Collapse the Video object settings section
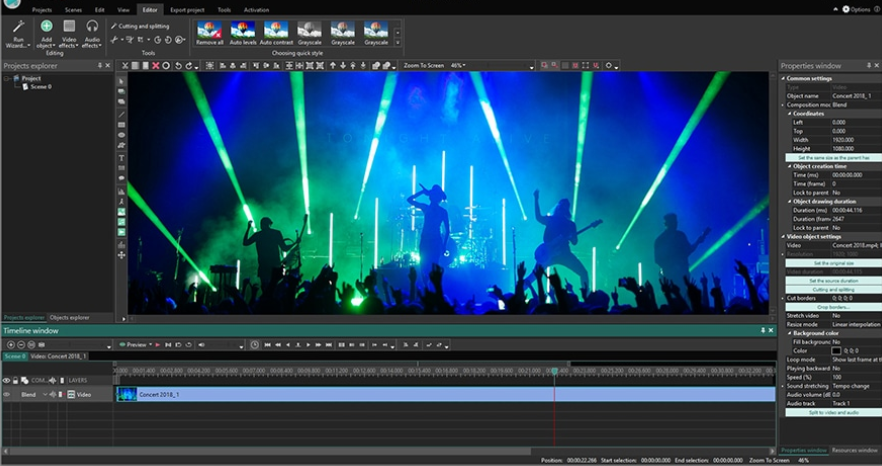Viewport: 882px width, 466px height. (783, 237)
